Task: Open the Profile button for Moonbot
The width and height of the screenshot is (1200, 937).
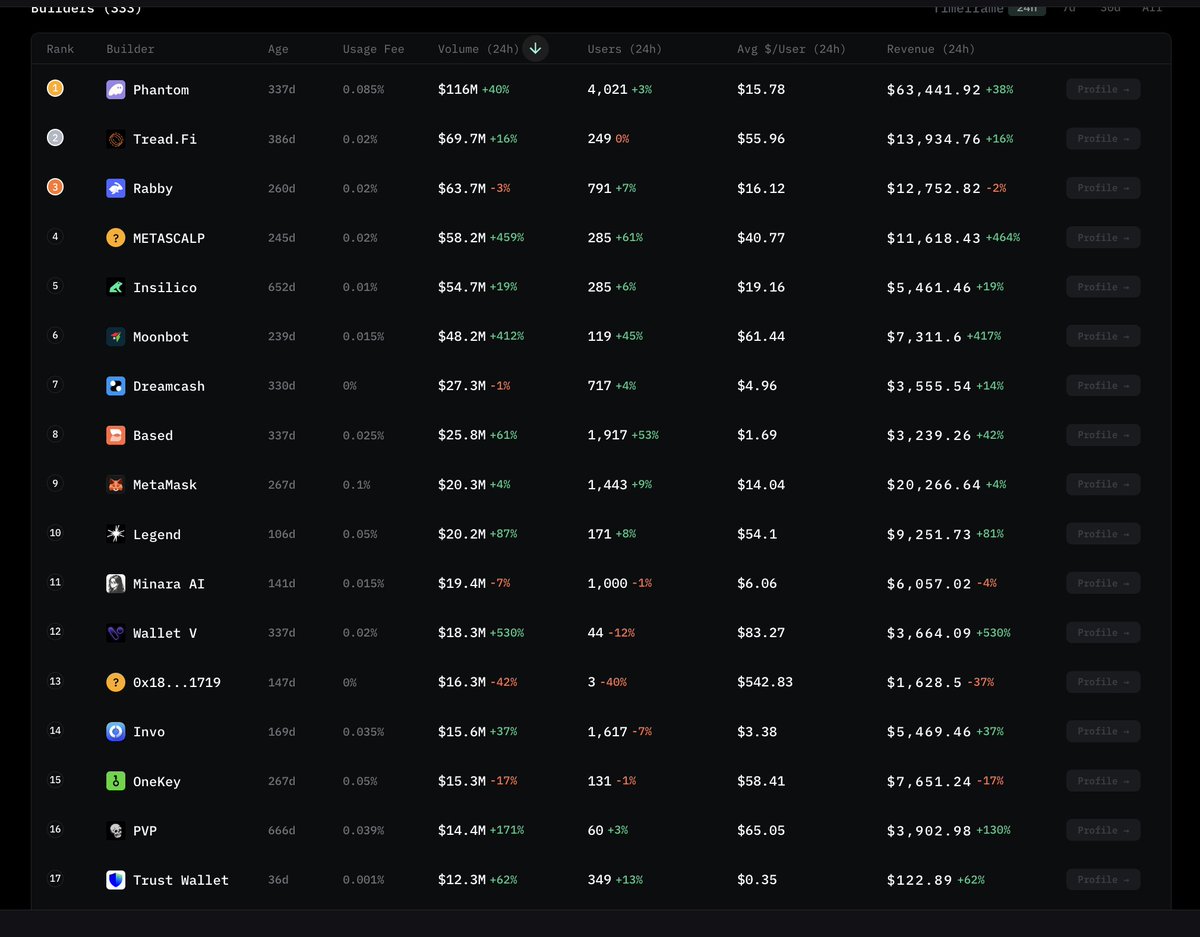Action: coord(1103,336)
